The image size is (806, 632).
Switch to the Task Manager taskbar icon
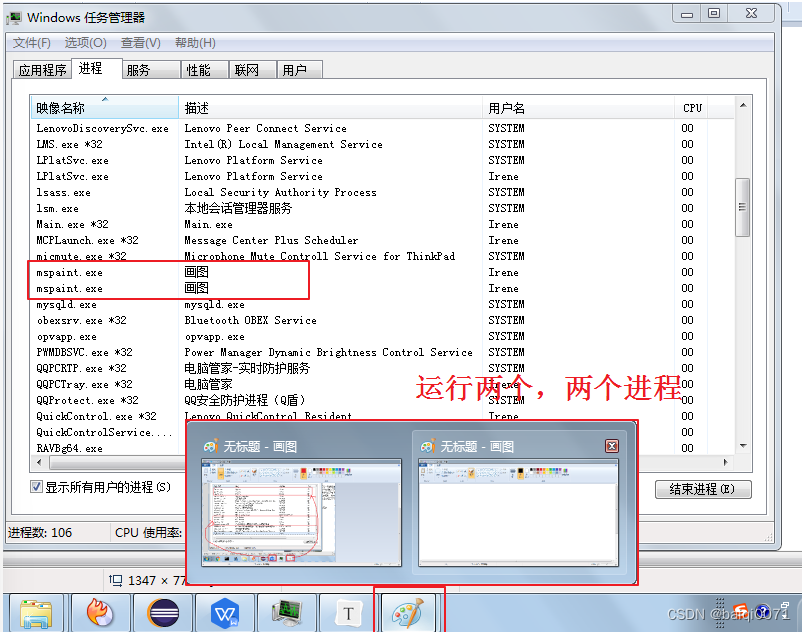coord(287,613)
